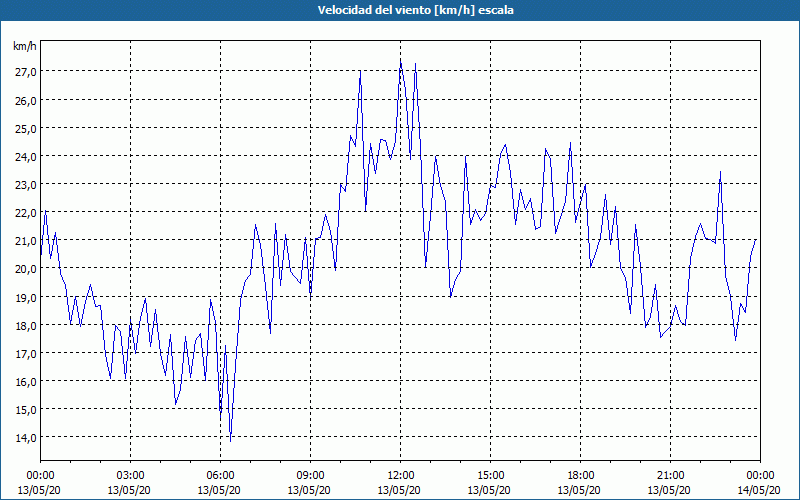
Task: Click the 18,0 y-axis label
Action: point(25,326)
